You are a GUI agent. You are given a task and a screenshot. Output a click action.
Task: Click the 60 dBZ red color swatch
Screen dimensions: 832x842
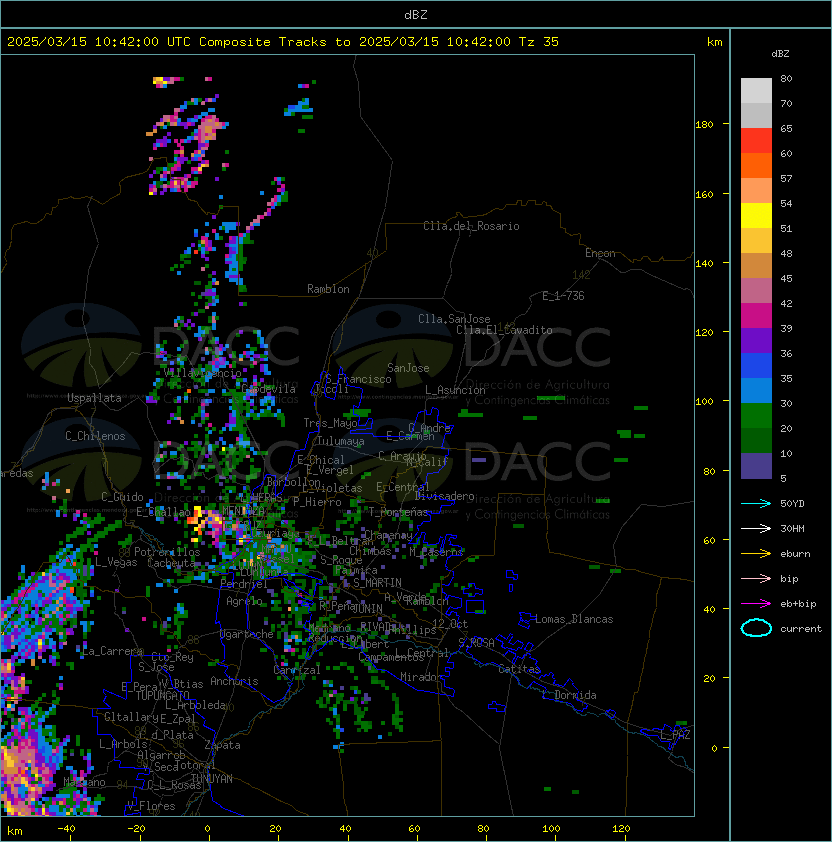pyautogui.click(x=756, y=141)
